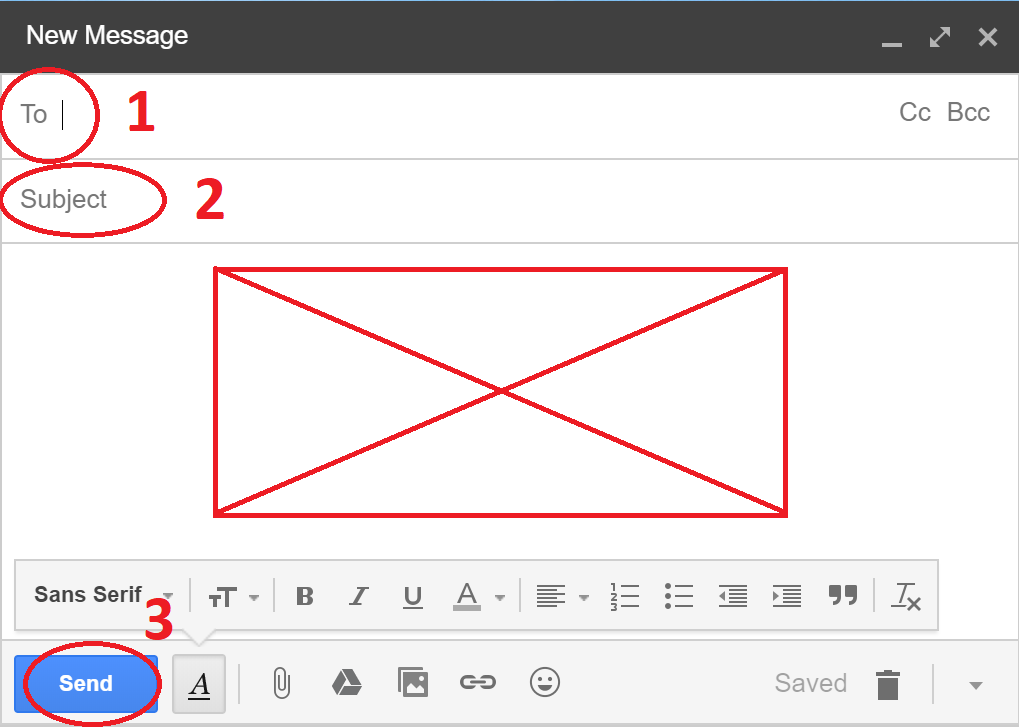Toggle italic text formatting

point(359,596)
